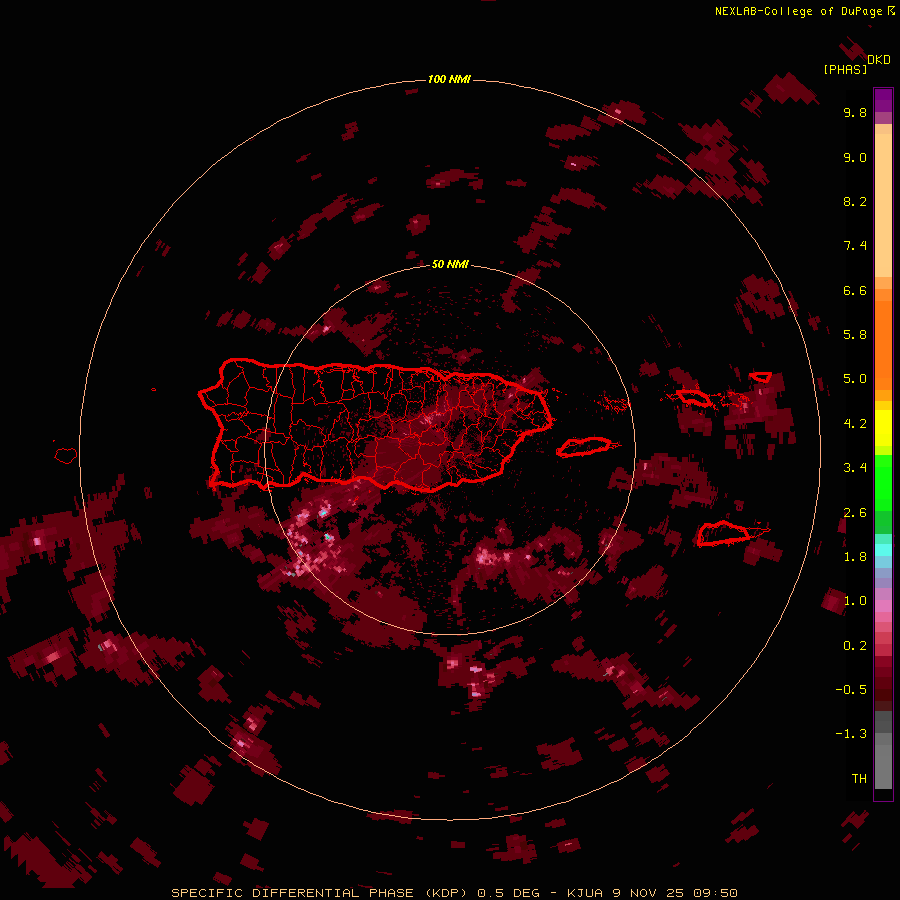Click the 2.6 value on the color scale
This screenshot has width=900, height=900.
click(855, 512)
